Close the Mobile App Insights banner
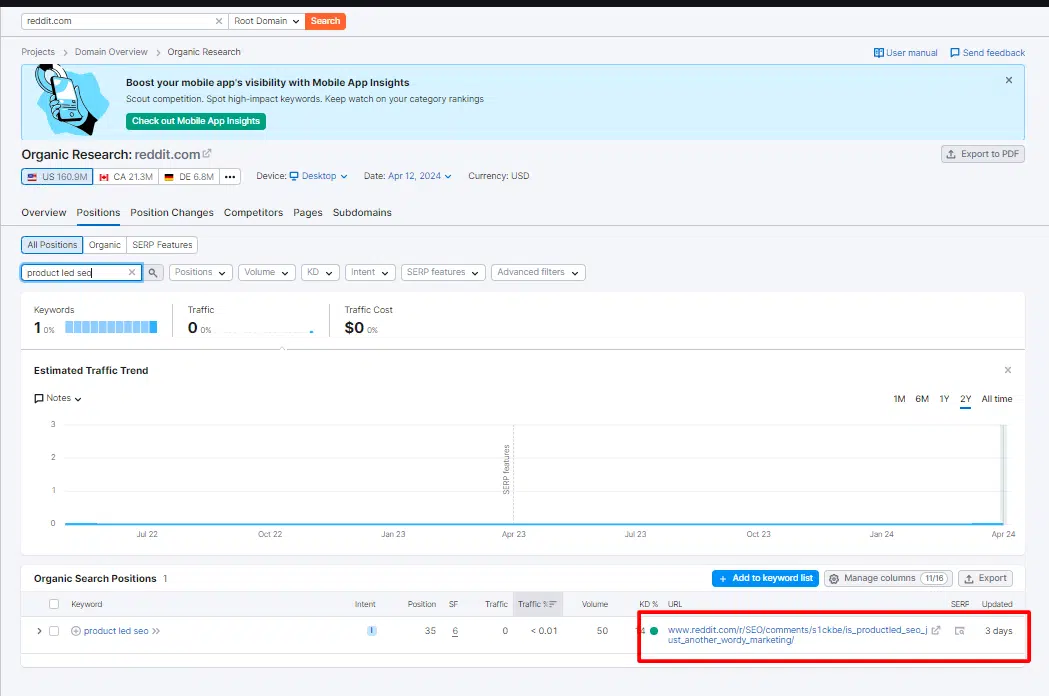This screenshot has width=1049, height=696. (x=1009, y=80)
